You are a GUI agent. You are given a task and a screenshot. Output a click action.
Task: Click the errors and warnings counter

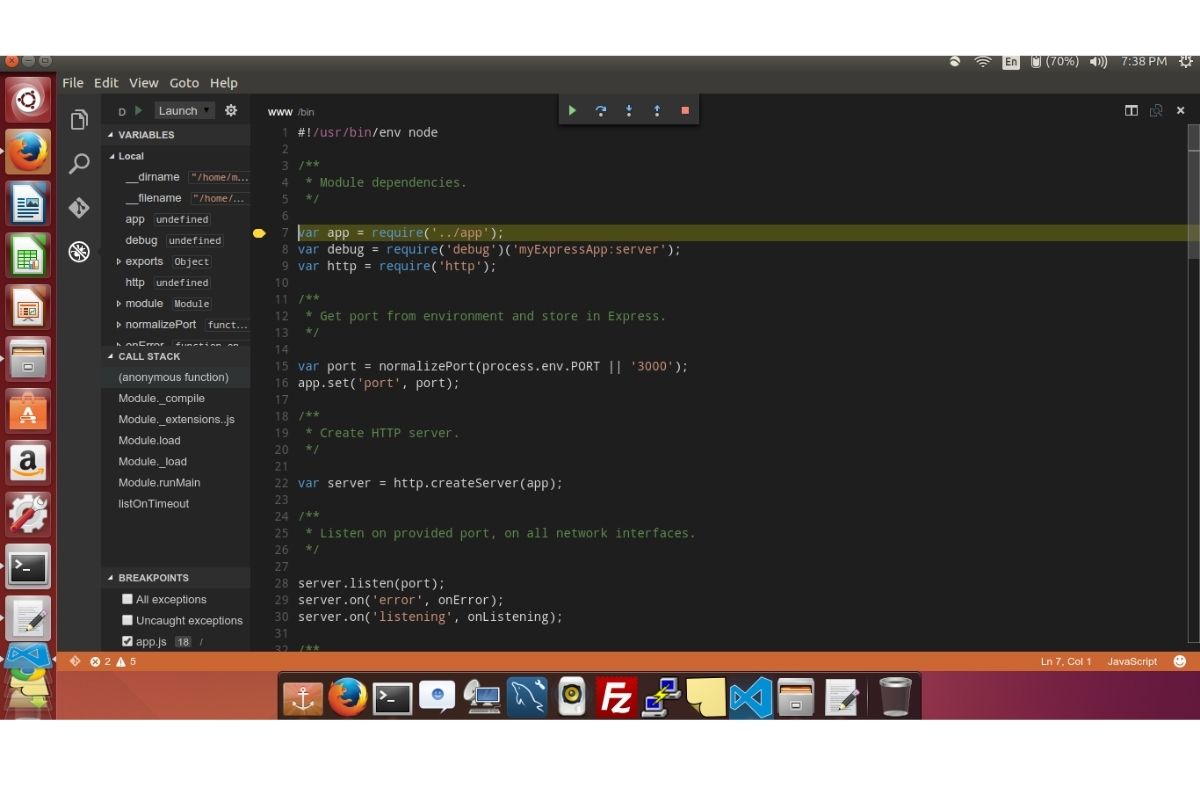[x=112, y=662]
